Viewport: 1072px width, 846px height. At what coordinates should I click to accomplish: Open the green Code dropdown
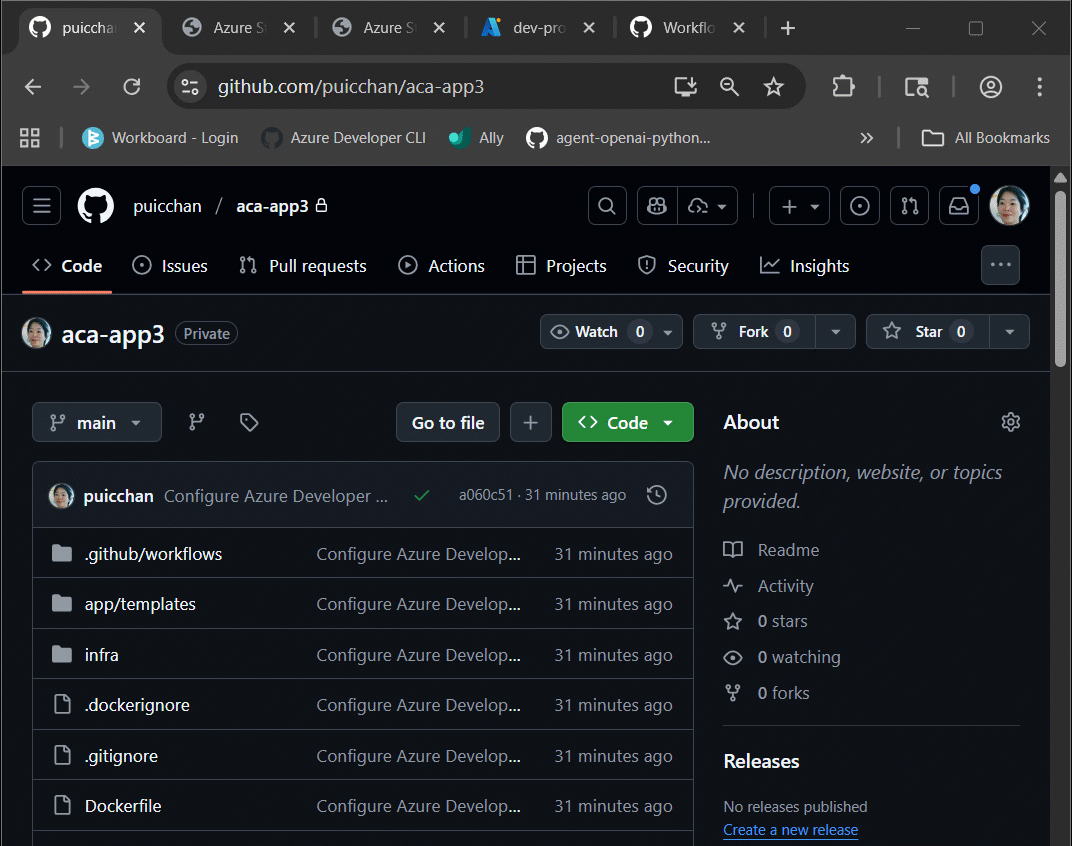(627, 422)
